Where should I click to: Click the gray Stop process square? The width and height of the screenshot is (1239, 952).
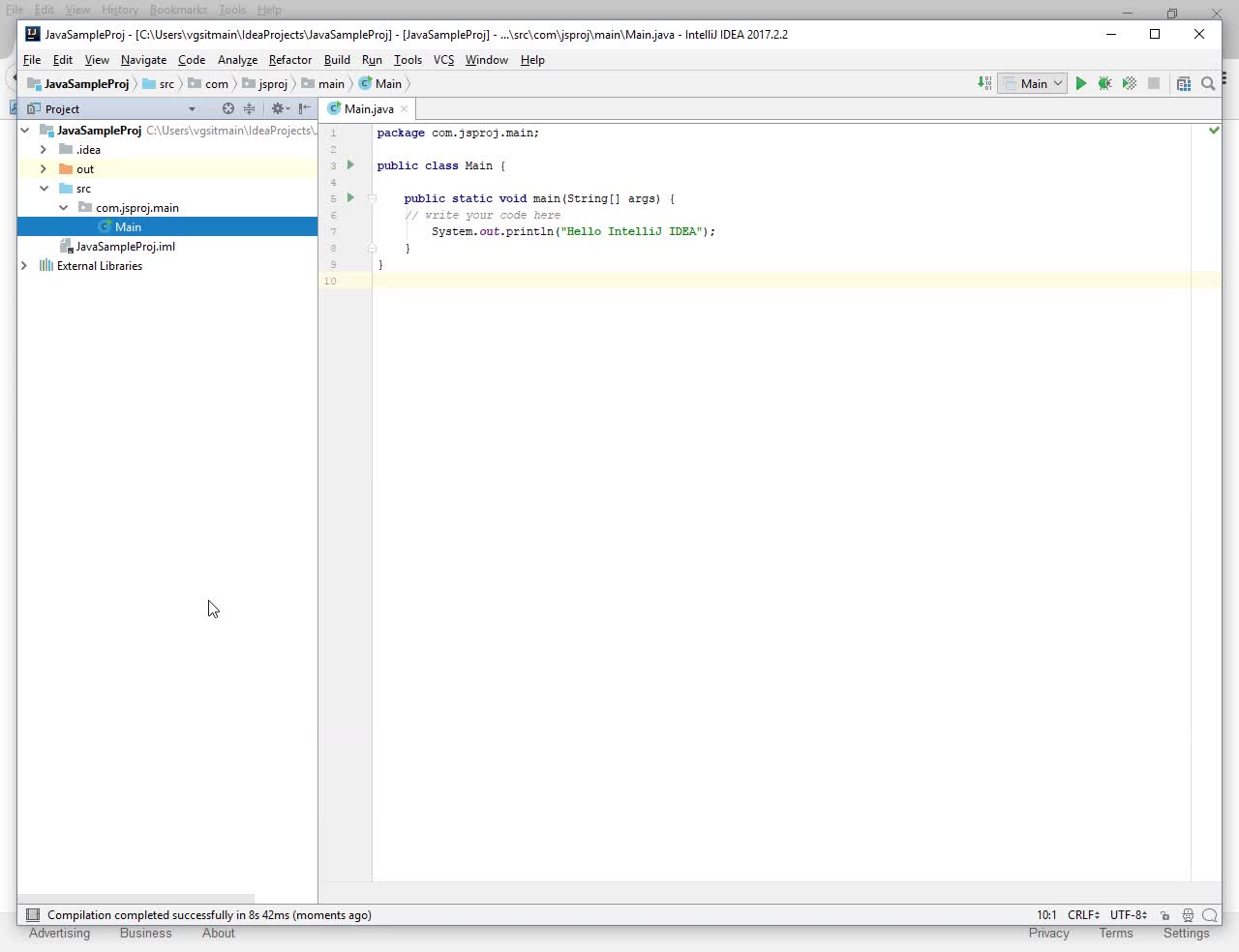click(1154, 83)
